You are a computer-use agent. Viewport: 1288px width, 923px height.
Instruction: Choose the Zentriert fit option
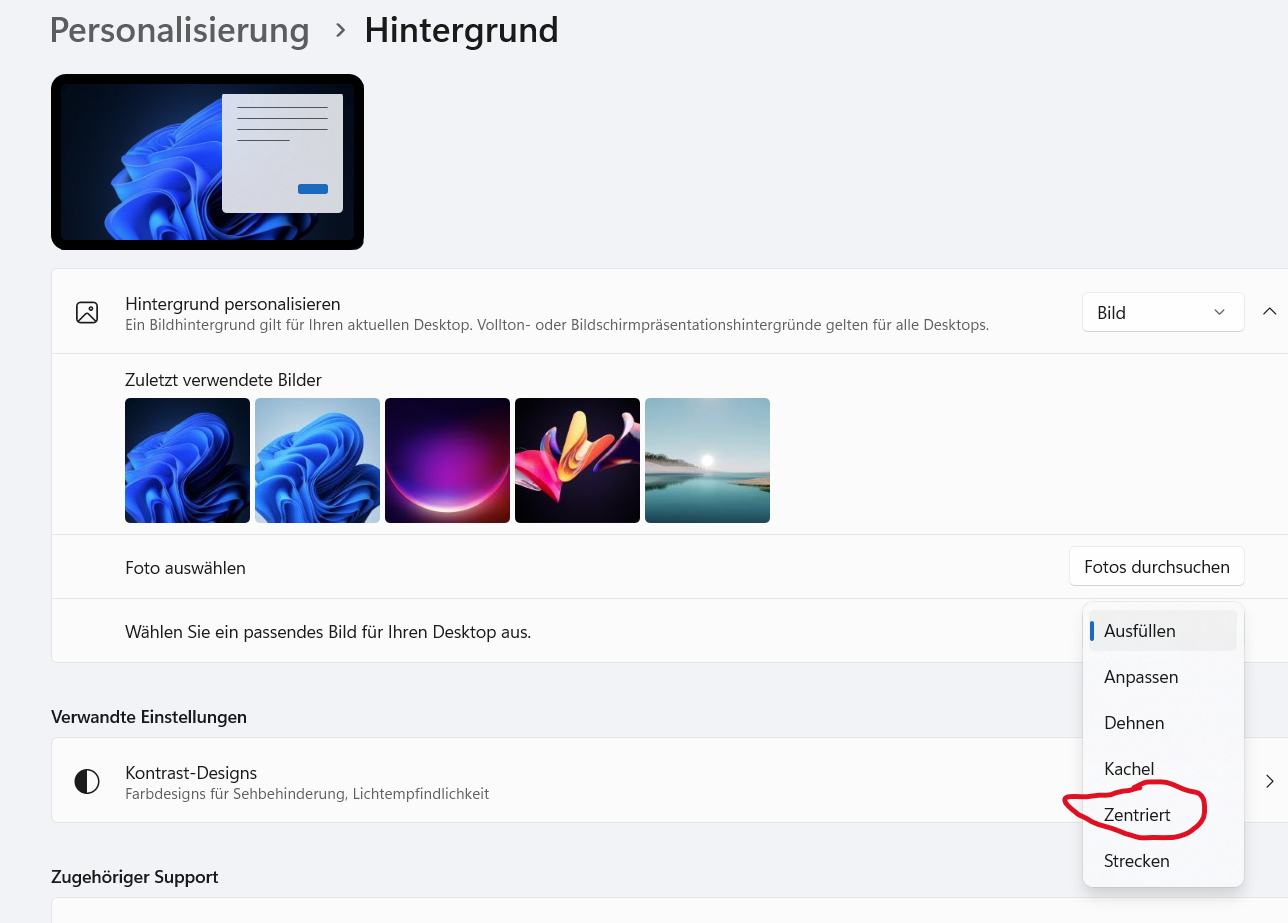pyautogui.click(x=1163, y=815)
